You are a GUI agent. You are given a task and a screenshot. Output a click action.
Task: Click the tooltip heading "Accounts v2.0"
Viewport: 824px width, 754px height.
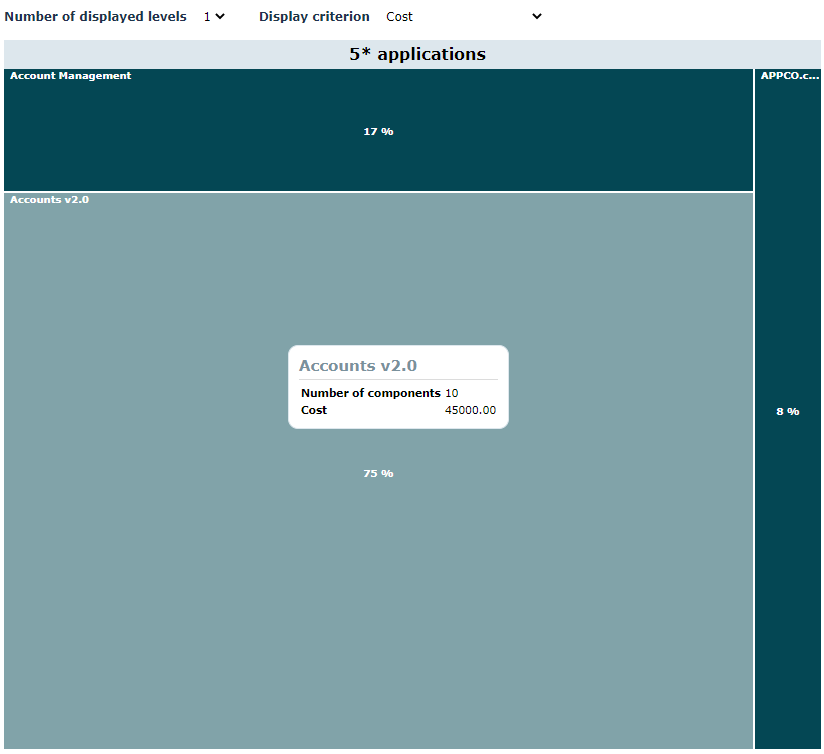pyautogui.click(x=358, y=366)
